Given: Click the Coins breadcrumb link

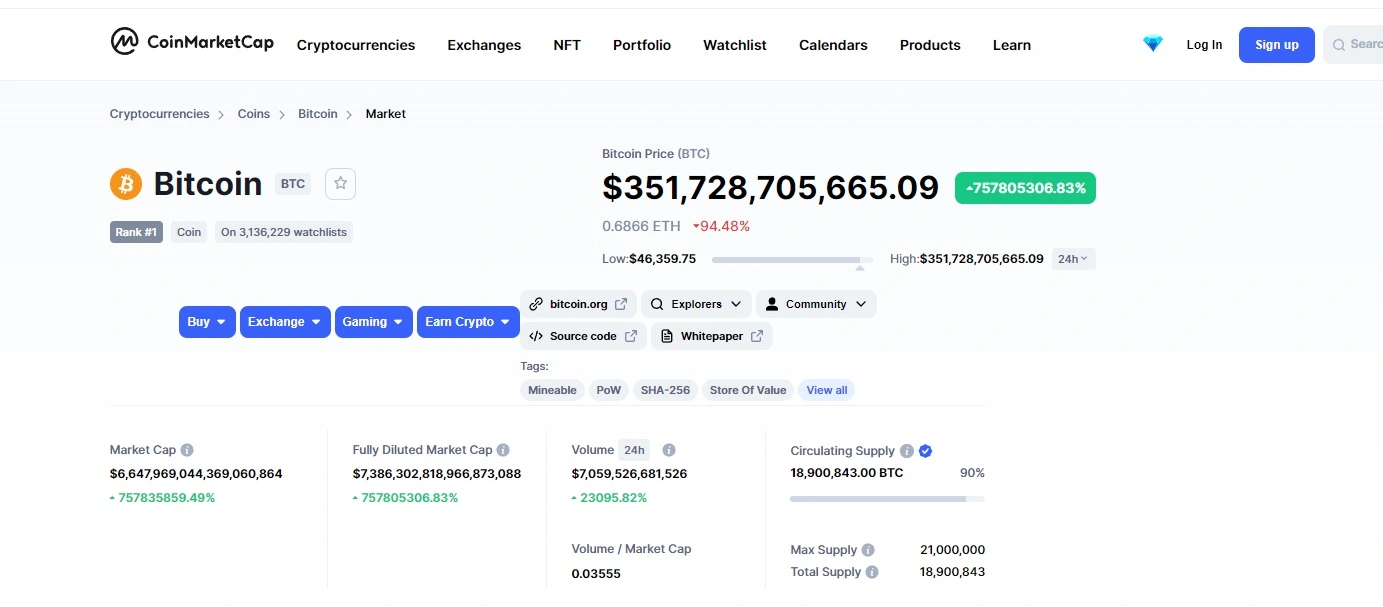Looking at the screenshot, I should (254, 114).
